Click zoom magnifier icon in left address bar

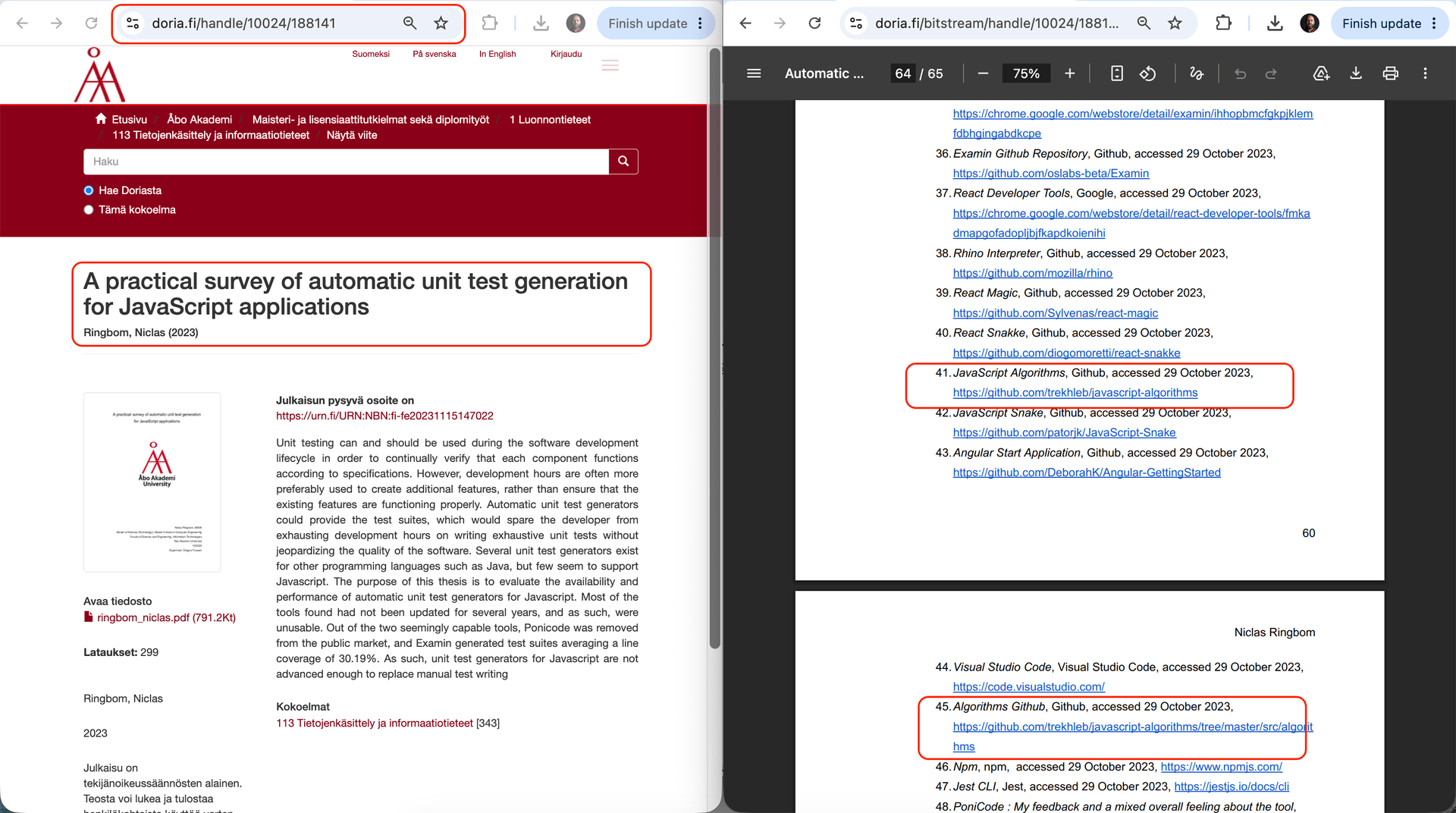click(409, 23)
